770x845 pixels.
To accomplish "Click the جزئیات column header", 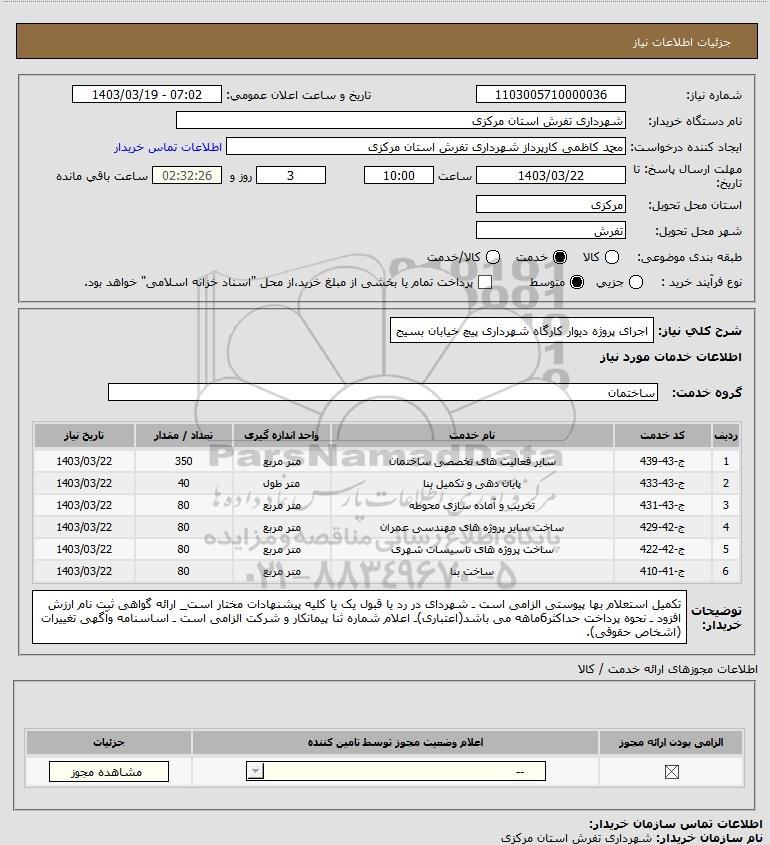I will coord(109,743).
